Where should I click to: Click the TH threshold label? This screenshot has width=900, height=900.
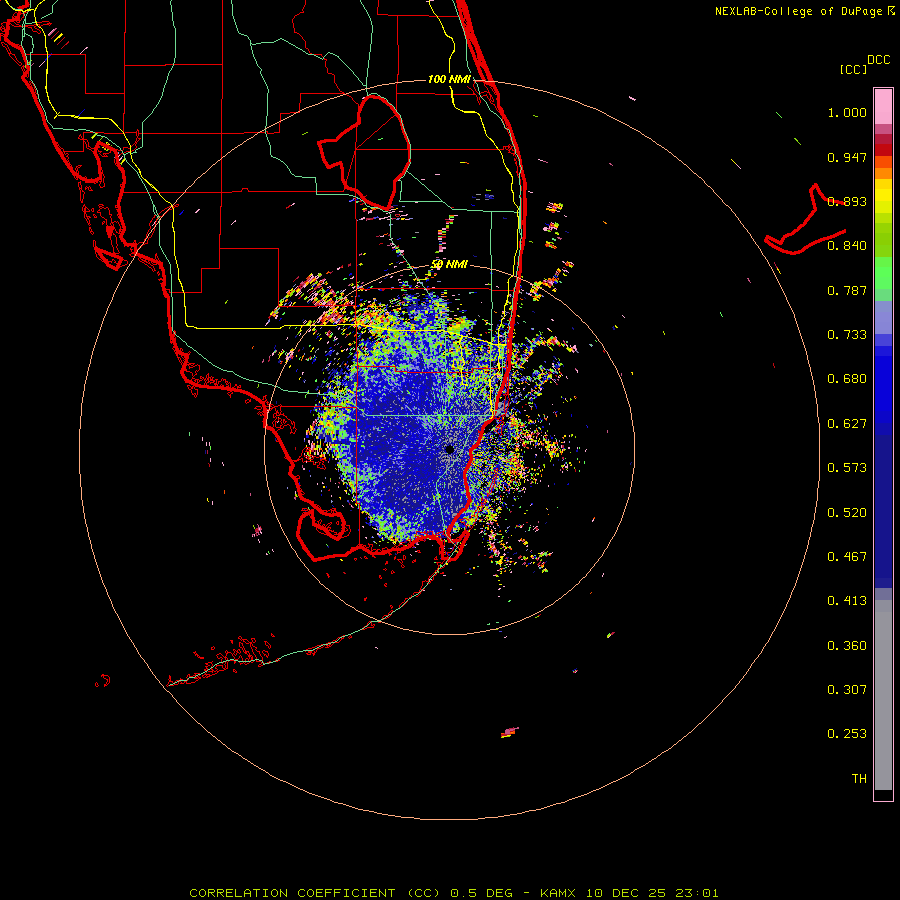(x=859, y=779)
